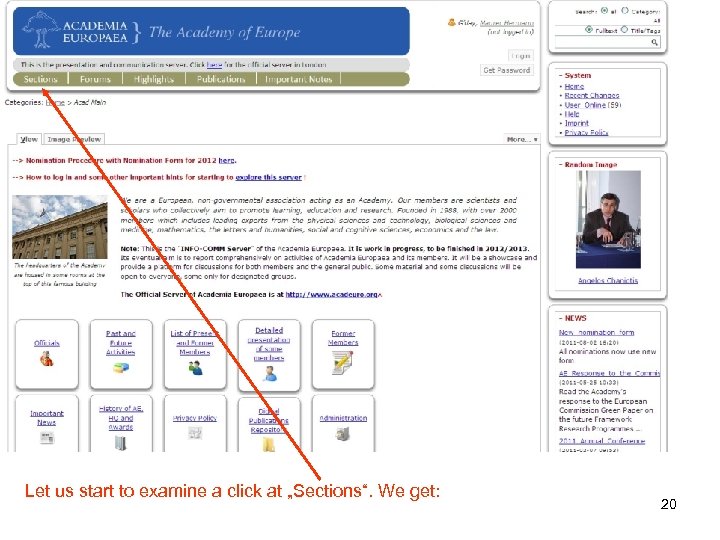This screenshot has width=720, height=540.
Task: Open the Help link in the System panel
Action: pos(572,114)
